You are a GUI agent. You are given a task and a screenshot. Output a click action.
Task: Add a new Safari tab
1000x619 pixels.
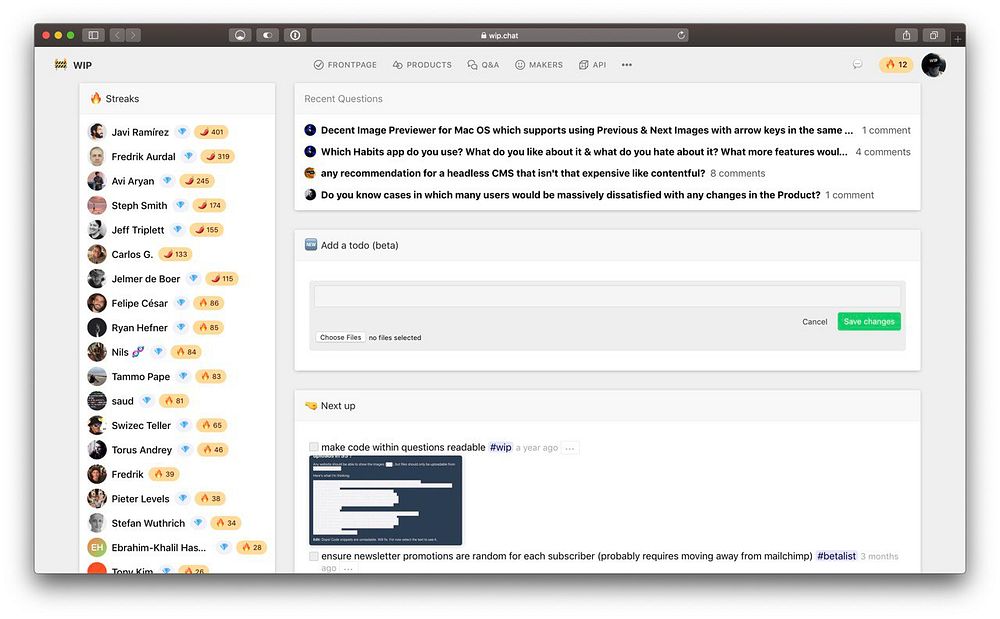(958, 39)
